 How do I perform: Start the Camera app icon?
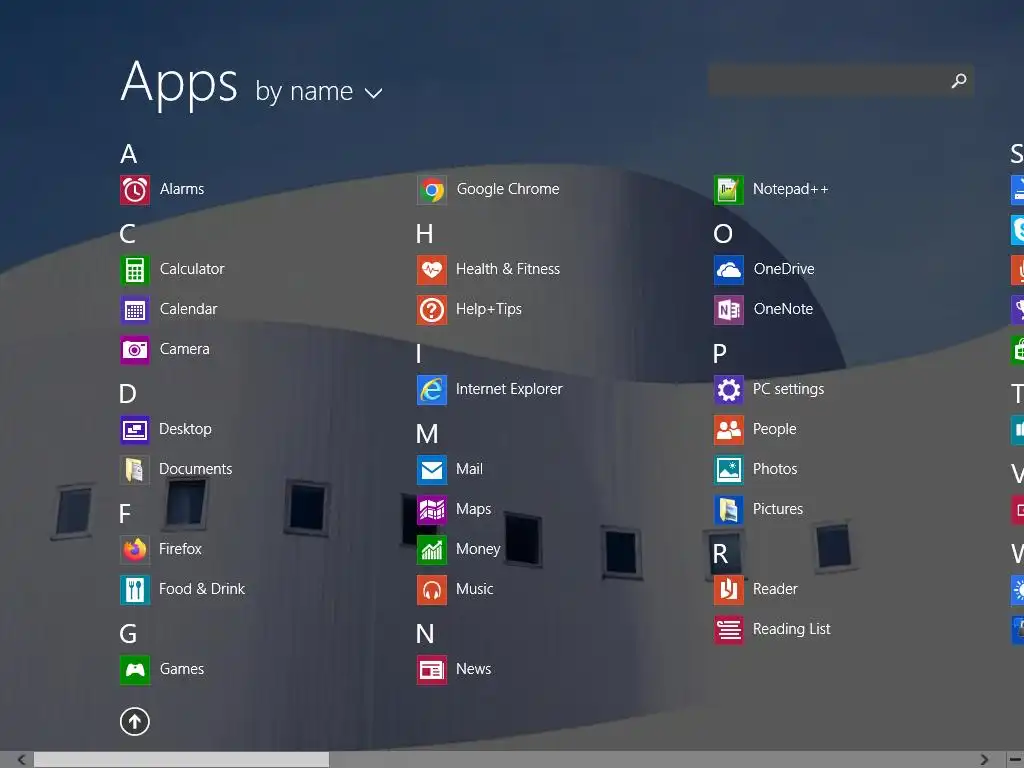tap(135, 349)
